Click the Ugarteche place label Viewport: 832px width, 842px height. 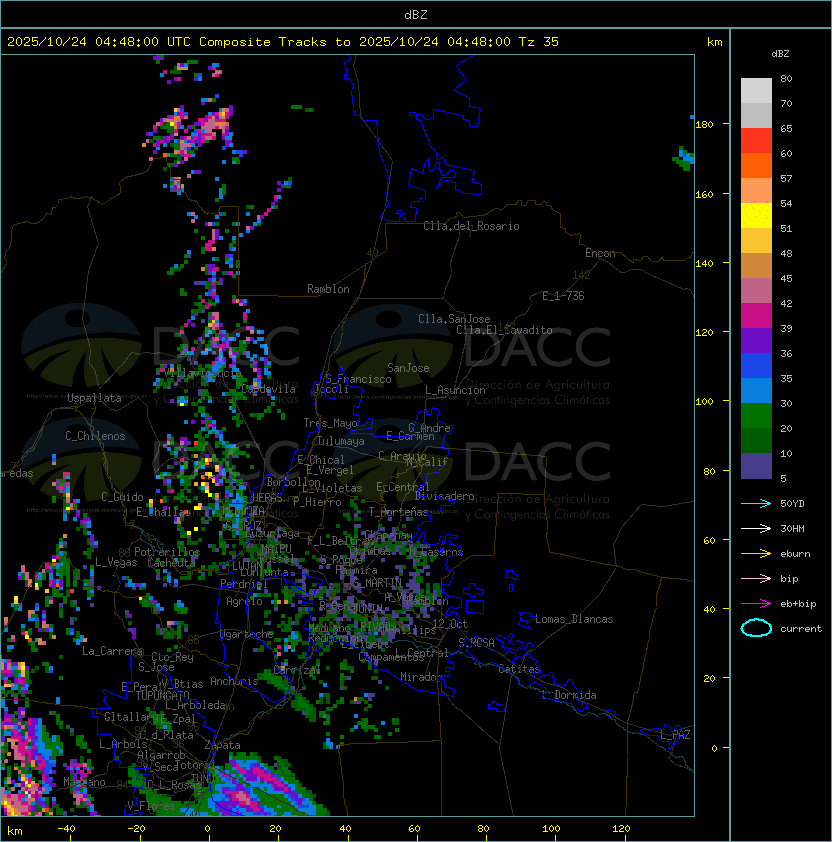[247, 634]
